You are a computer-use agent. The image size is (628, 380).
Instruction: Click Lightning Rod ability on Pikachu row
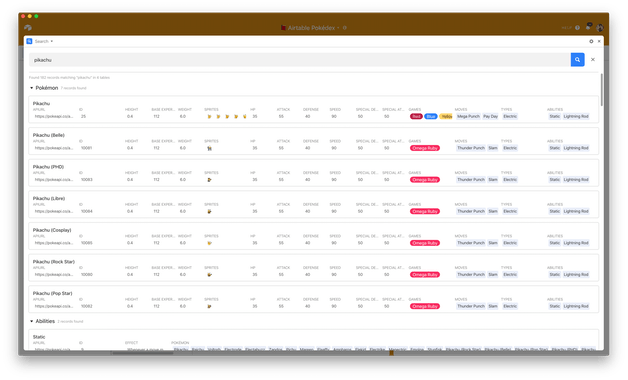pos(576,117)
